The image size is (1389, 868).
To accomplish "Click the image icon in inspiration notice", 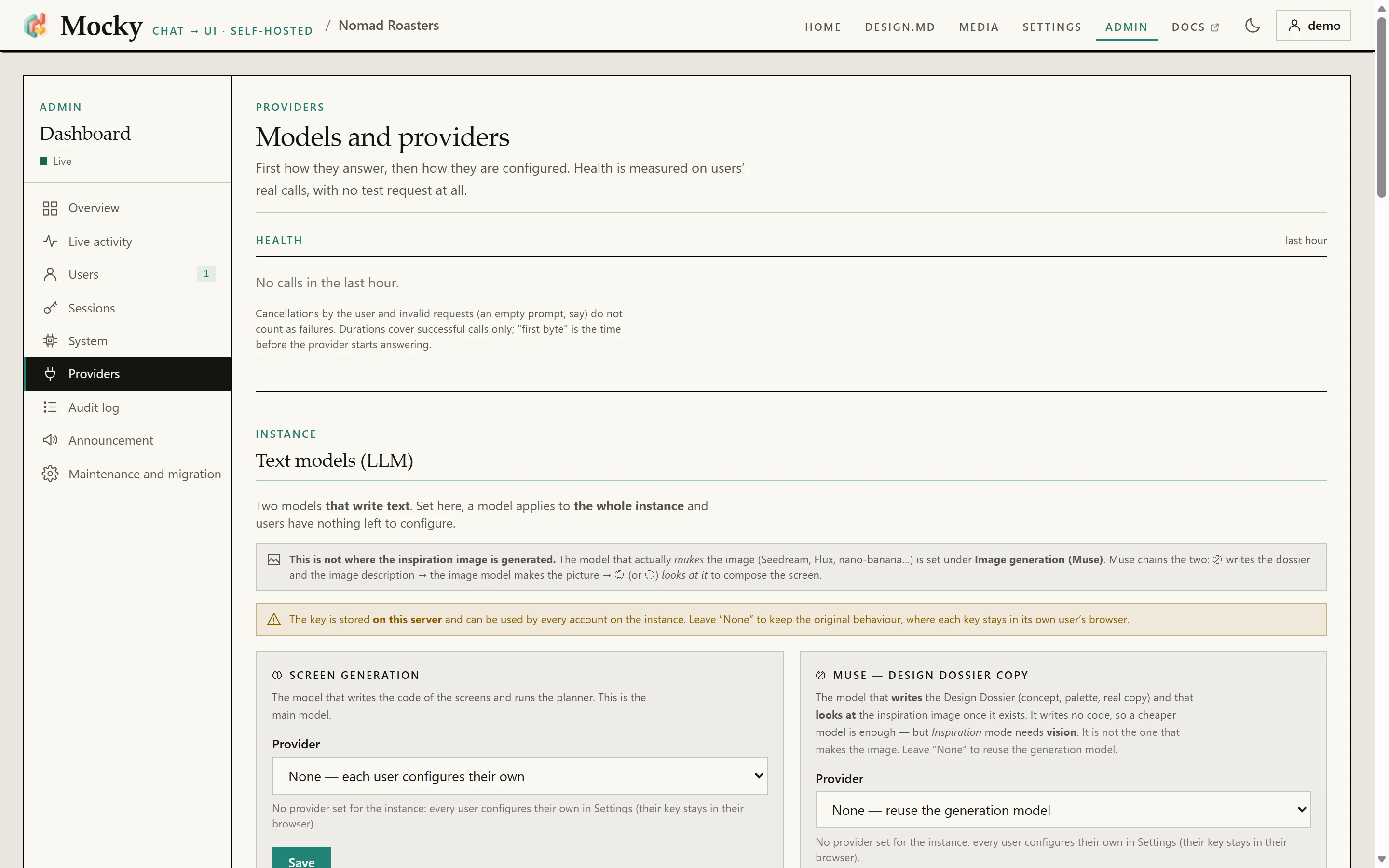I will click(274, 560).
